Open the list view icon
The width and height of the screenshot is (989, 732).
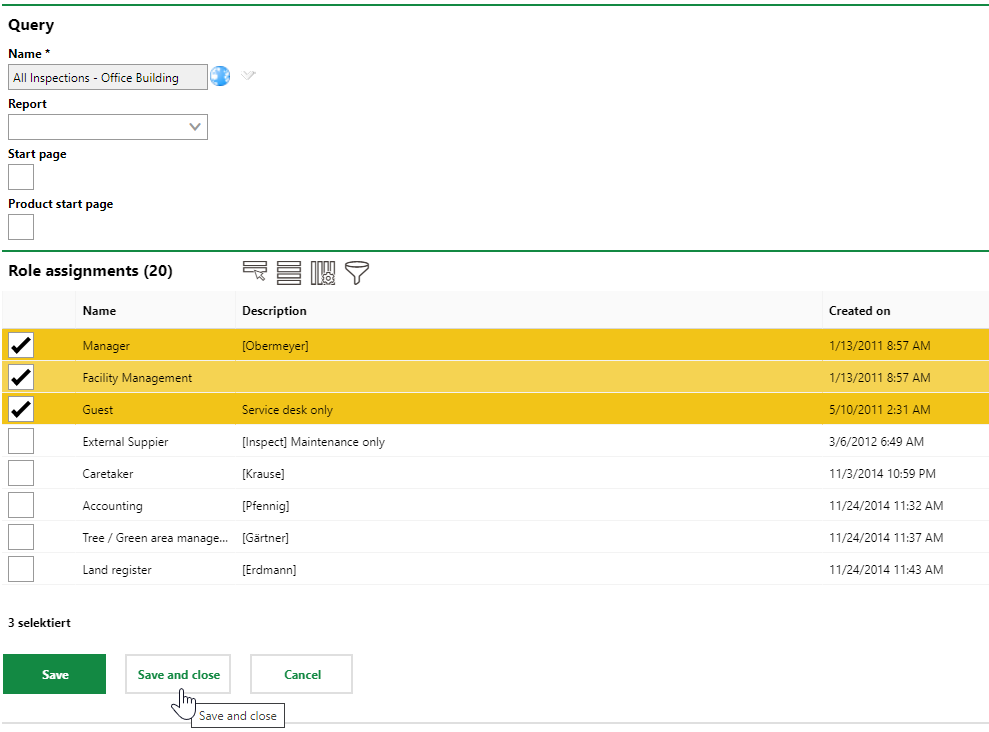tap(288, 272)
